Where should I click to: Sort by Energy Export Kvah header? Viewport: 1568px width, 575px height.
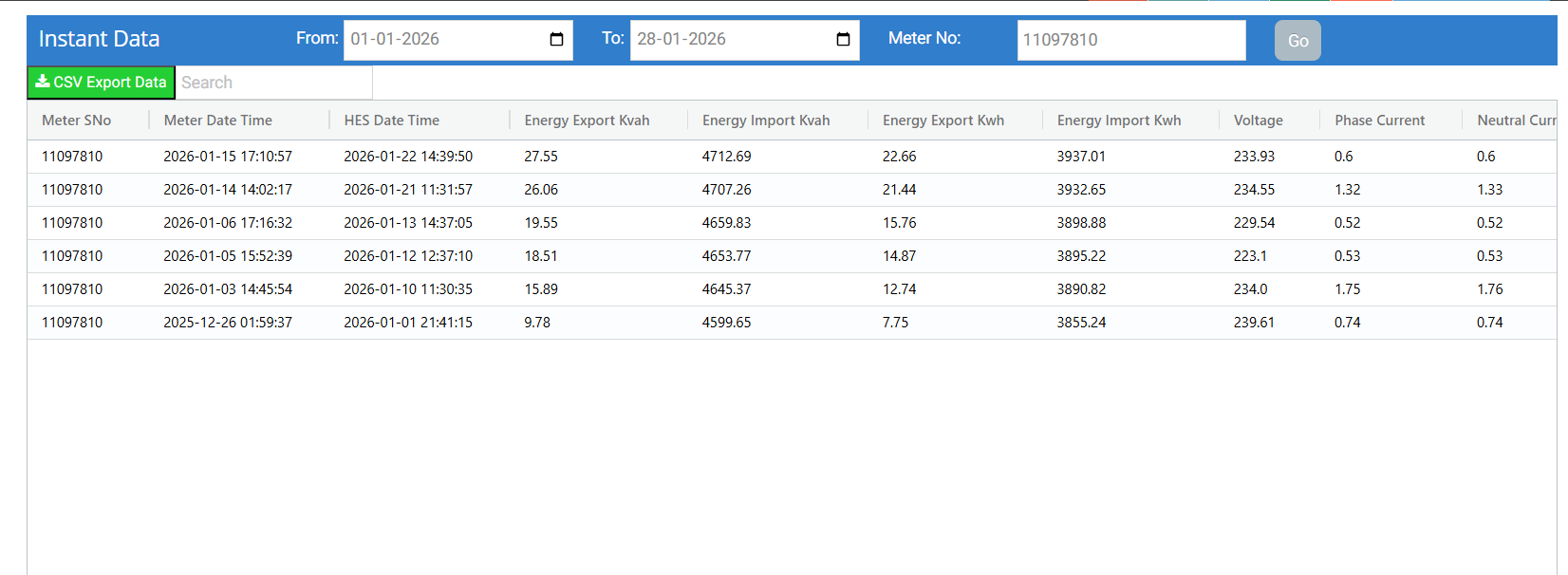pos(588,121)
